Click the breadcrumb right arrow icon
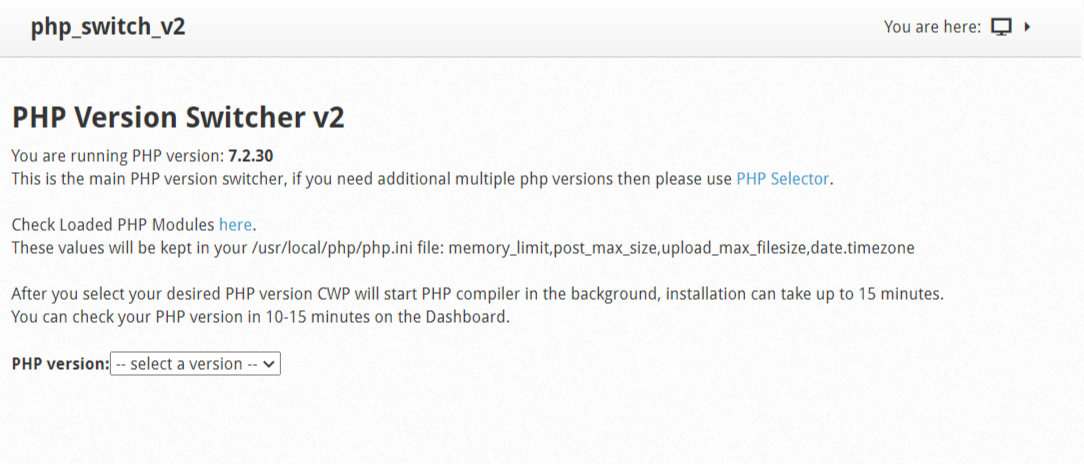Viewport: 1084px width, 464px height. tap(1027, 28)
